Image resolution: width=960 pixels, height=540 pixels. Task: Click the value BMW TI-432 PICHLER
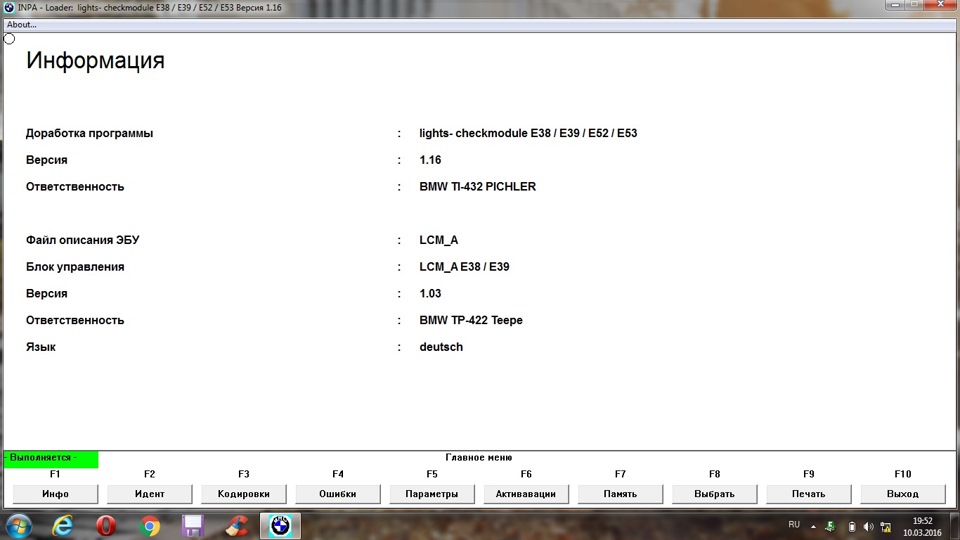(x=478, y=187)
